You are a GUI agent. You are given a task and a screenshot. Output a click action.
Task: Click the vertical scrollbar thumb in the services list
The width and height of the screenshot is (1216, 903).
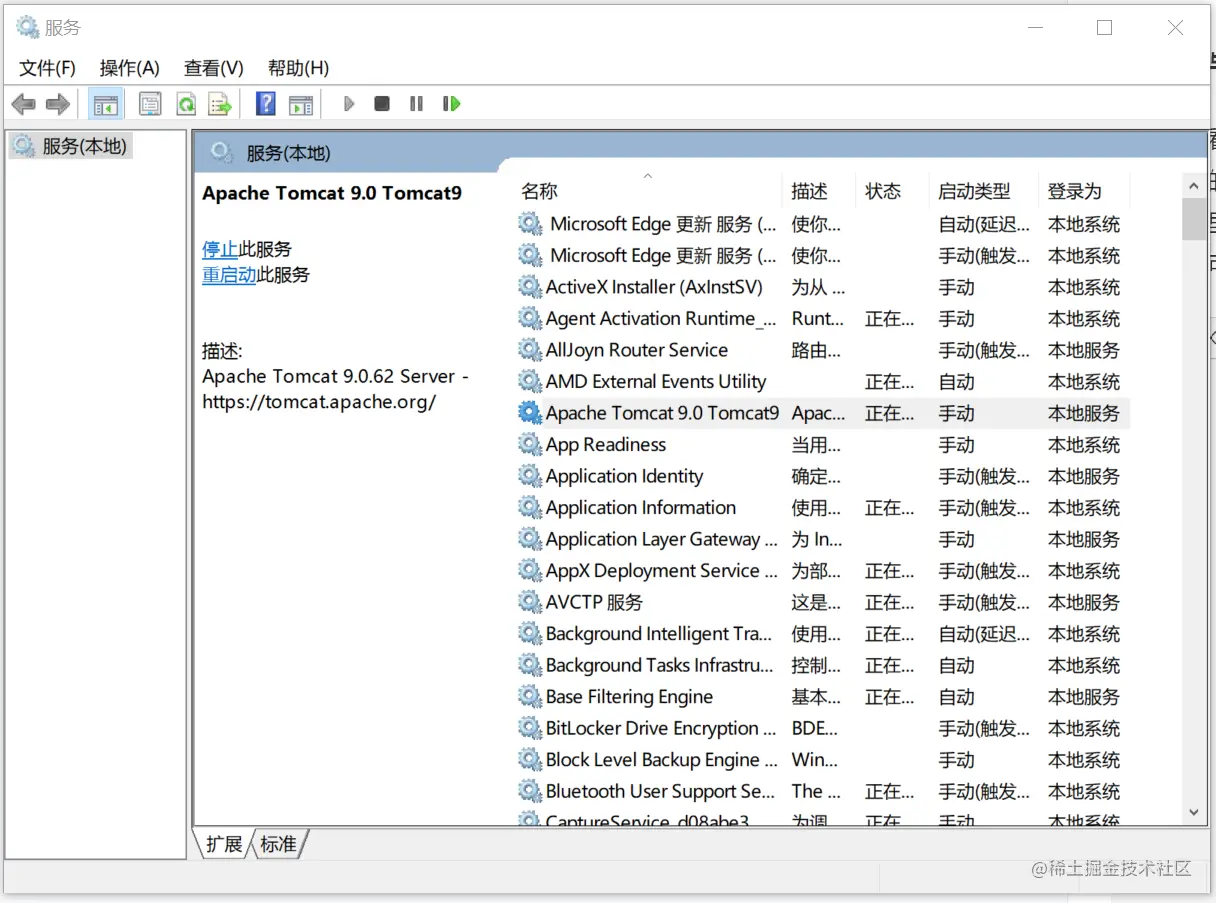click(1194, 219)
